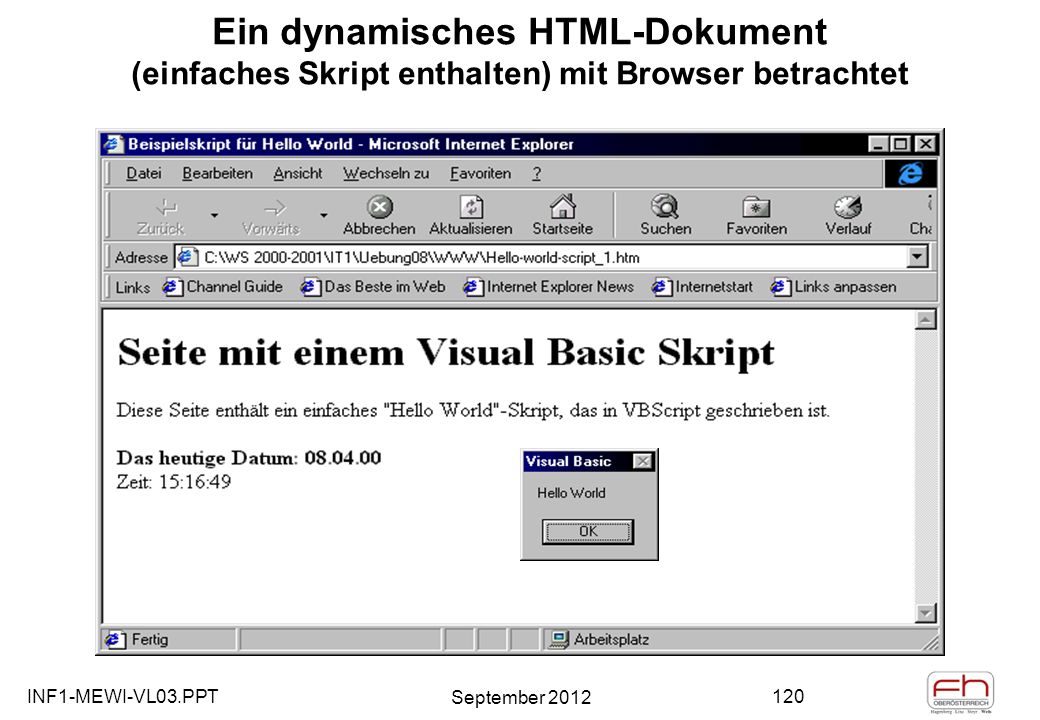The height and width of the screenshot is (720, 1040).
Task: Click the FH Oberösterreich logo
Action: coord(960,693)
